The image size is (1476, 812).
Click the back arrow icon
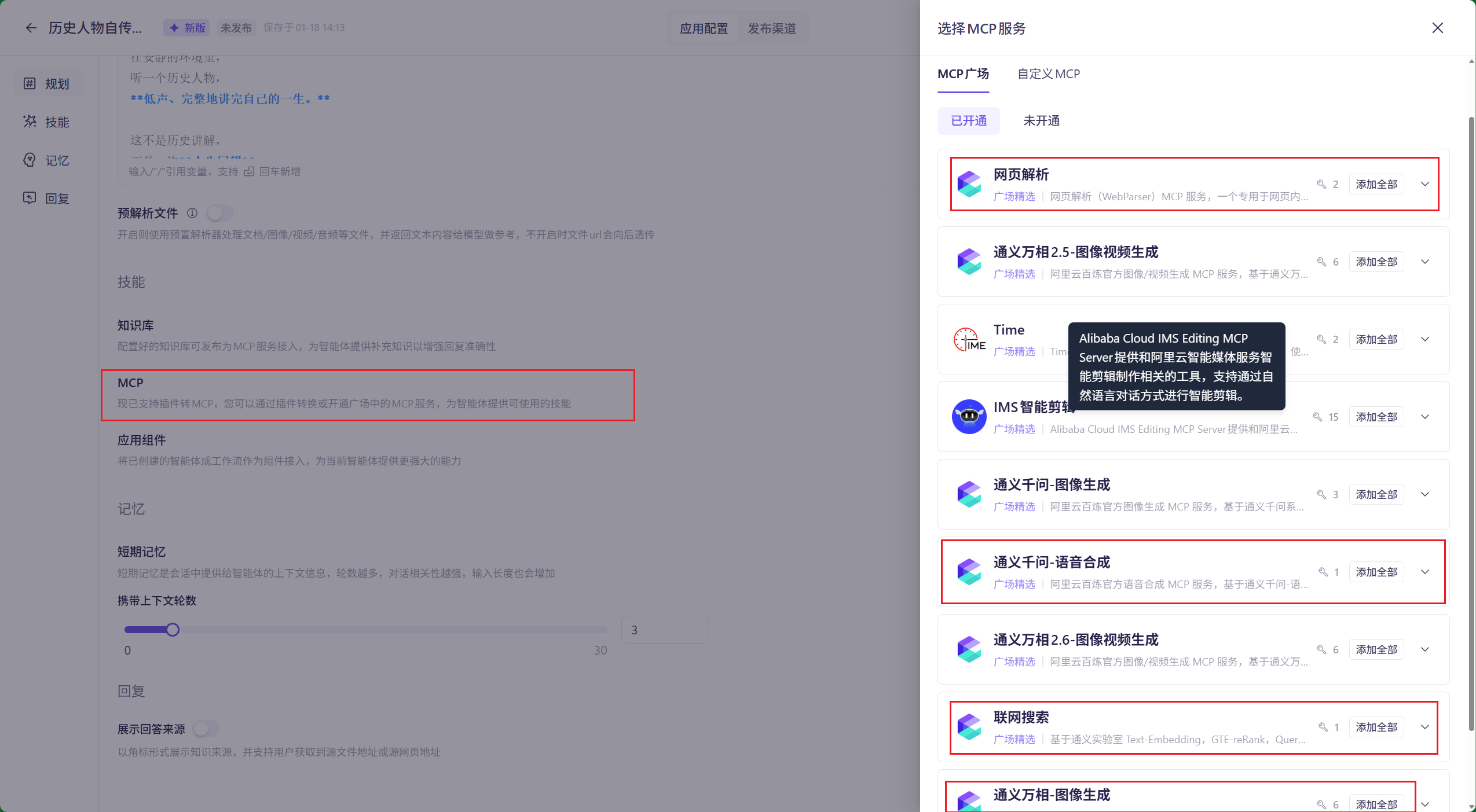click(31, 28)
